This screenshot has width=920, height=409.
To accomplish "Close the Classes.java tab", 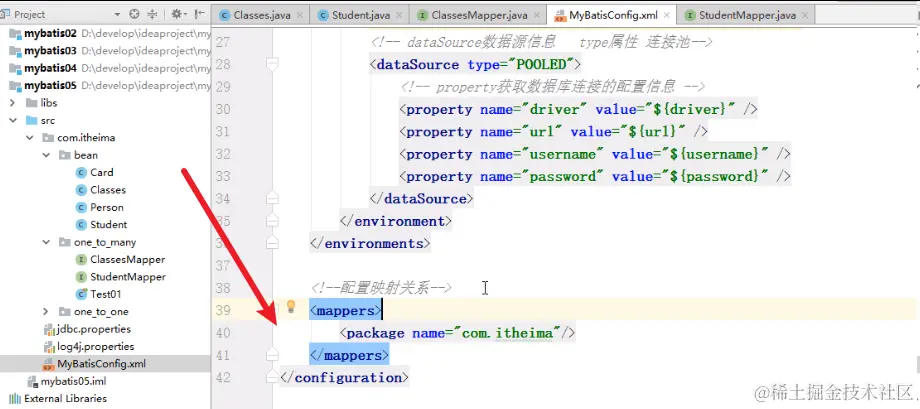I will (x=300, y=16).
